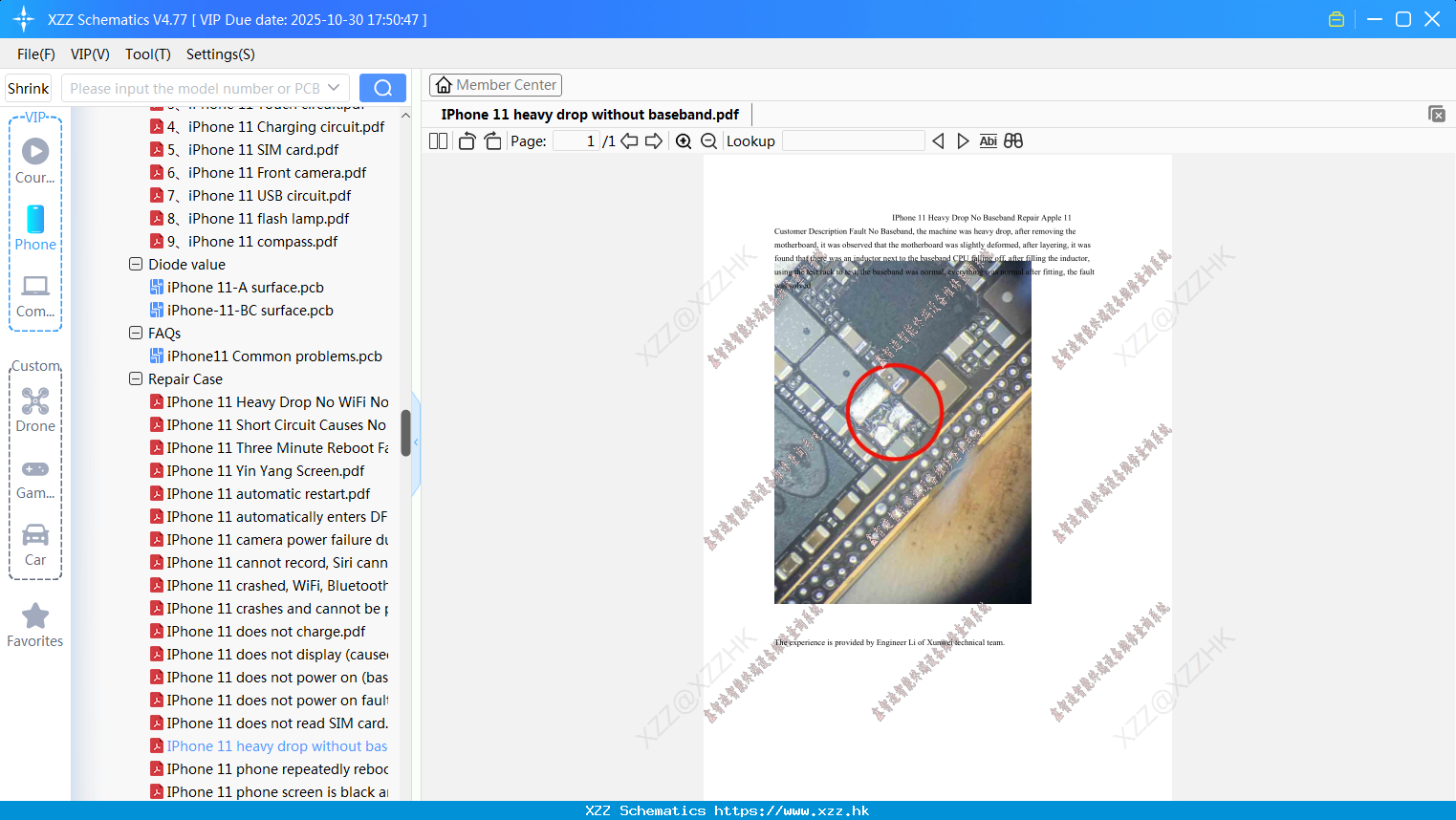Viewport: 1456px width, 820px height.
Task: Zoom out of the PDF document
Action: click(708, 141)
